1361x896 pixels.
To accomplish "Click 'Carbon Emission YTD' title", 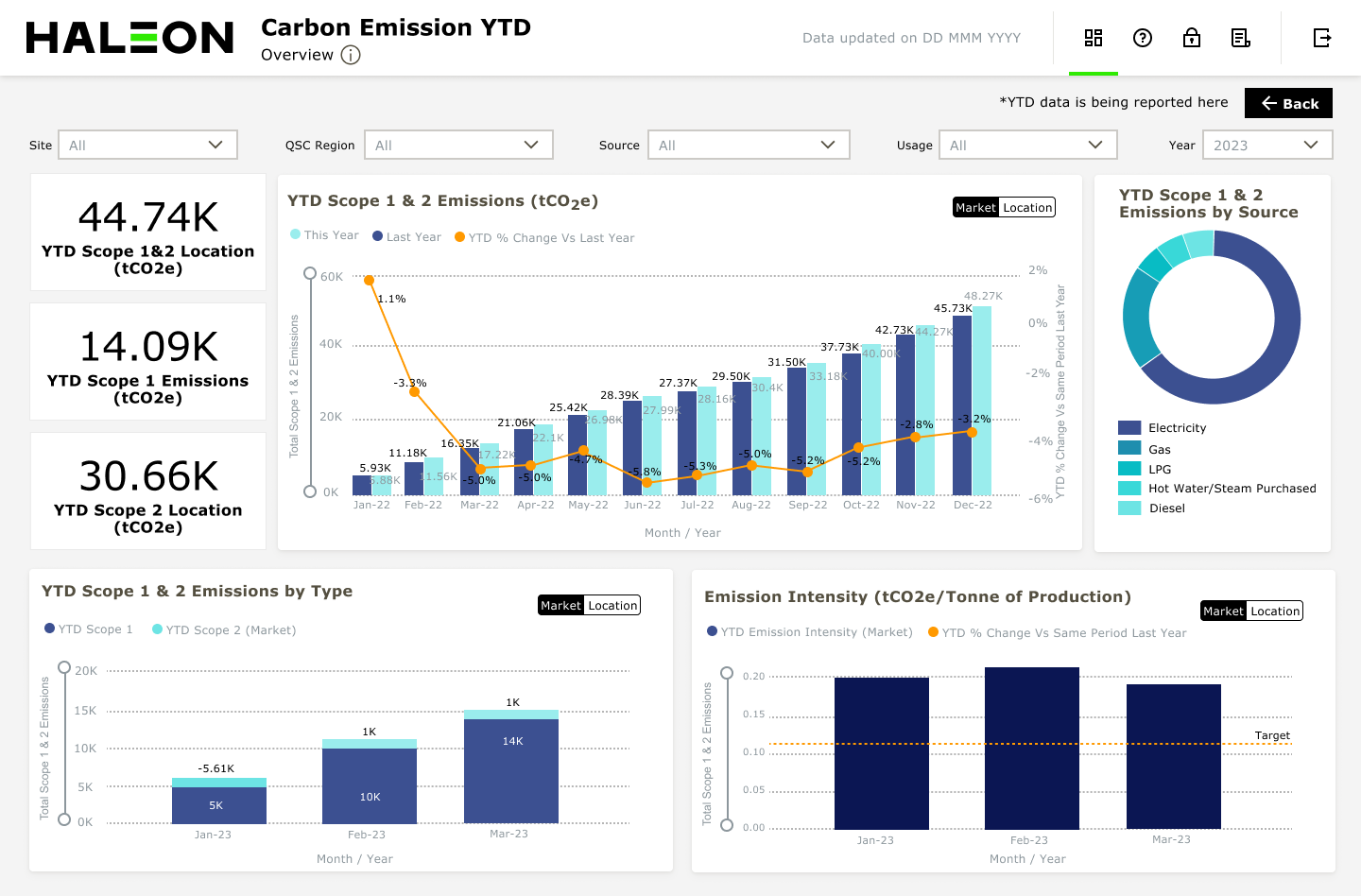I will point(396,27).
